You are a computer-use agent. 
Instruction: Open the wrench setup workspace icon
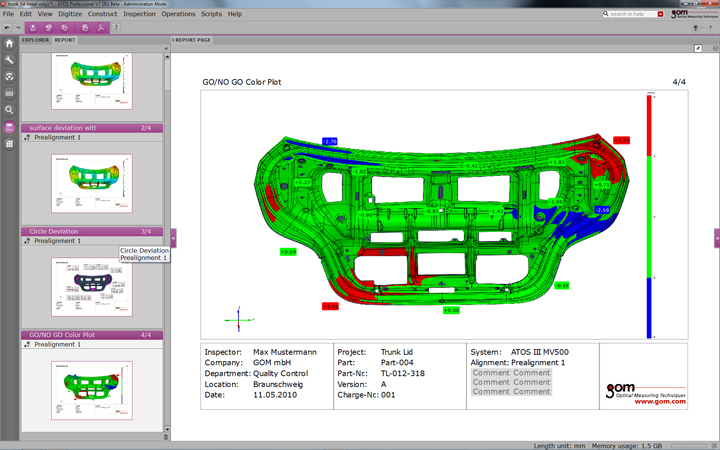(x=9, y=60)
